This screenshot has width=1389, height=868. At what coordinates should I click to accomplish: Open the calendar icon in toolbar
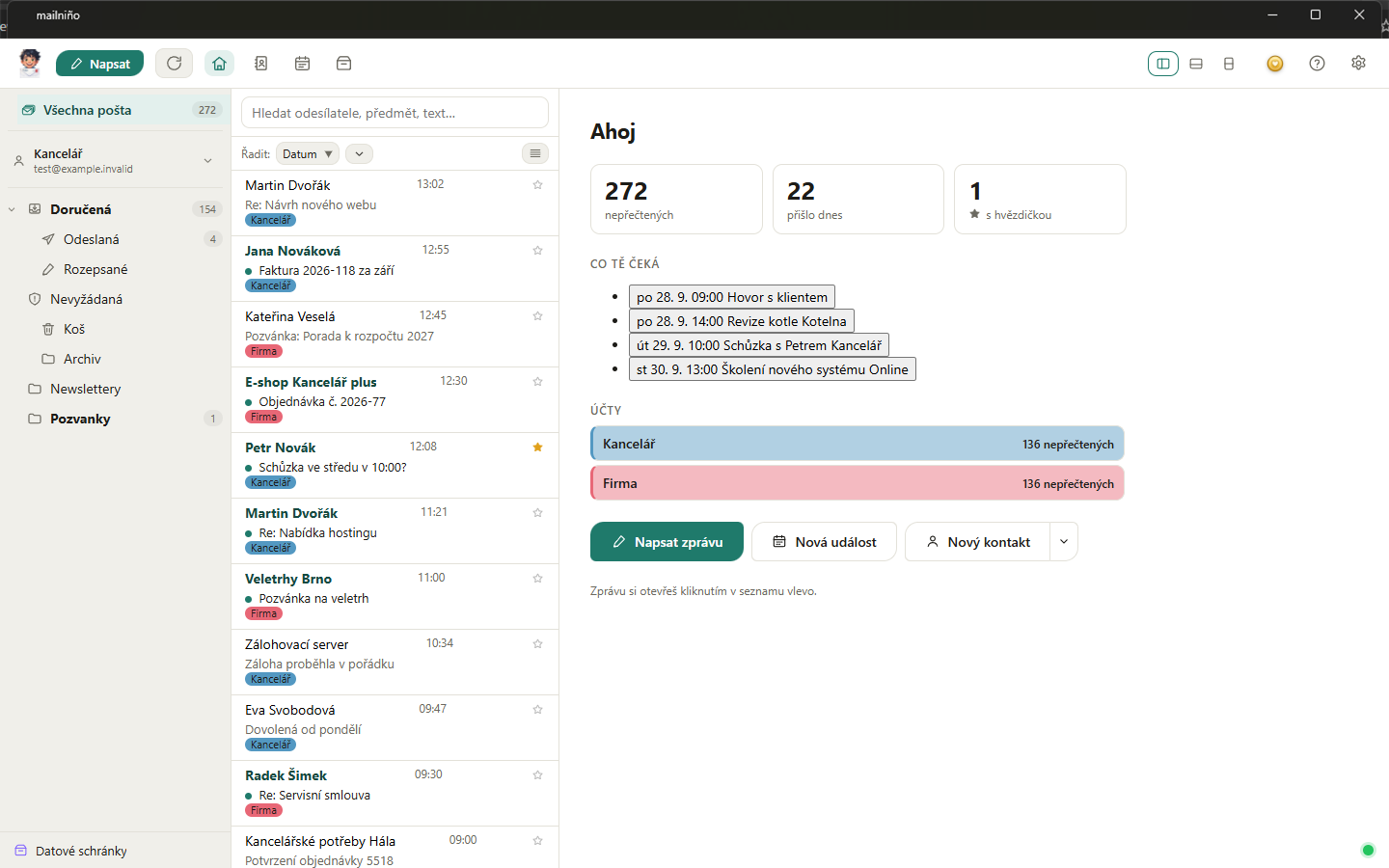[x=302, y=64]
